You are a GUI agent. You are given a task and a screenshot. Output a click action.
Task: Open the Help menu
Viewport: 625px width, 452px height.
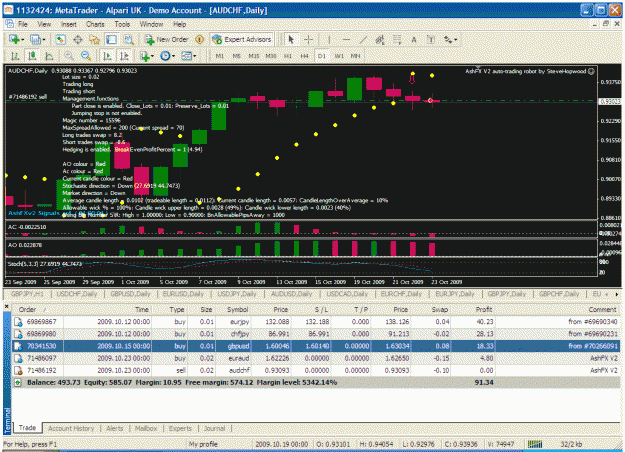pyautogui.click(x=179, y=24)
